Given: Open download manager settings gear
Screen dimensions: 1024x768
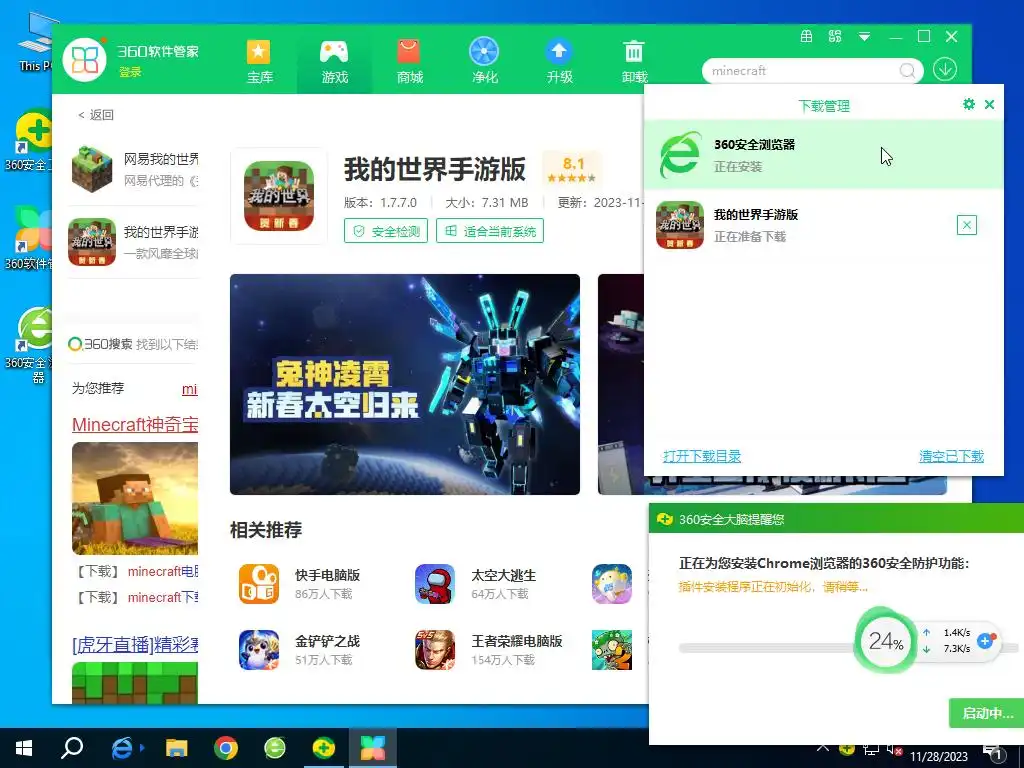Looking at the screenshot, I should (968, 104).
